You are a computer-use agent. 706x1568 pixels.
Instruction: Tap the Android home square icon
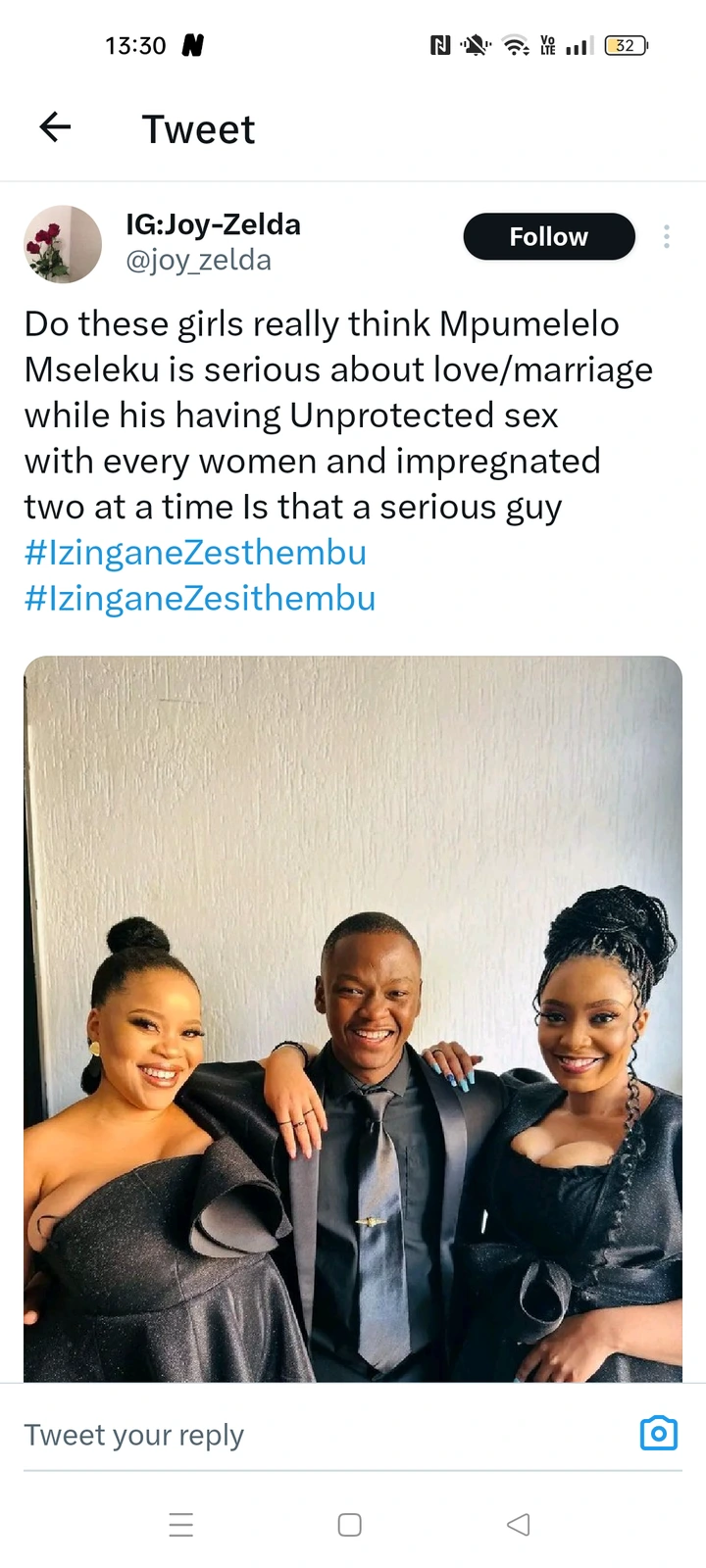coord(350,1525)
